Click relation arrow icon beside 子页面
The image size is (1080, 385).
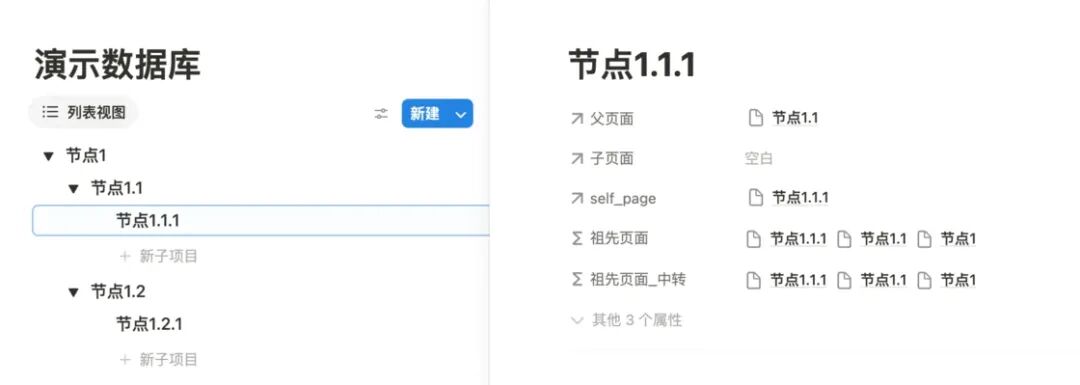click(x=577, y=158)
